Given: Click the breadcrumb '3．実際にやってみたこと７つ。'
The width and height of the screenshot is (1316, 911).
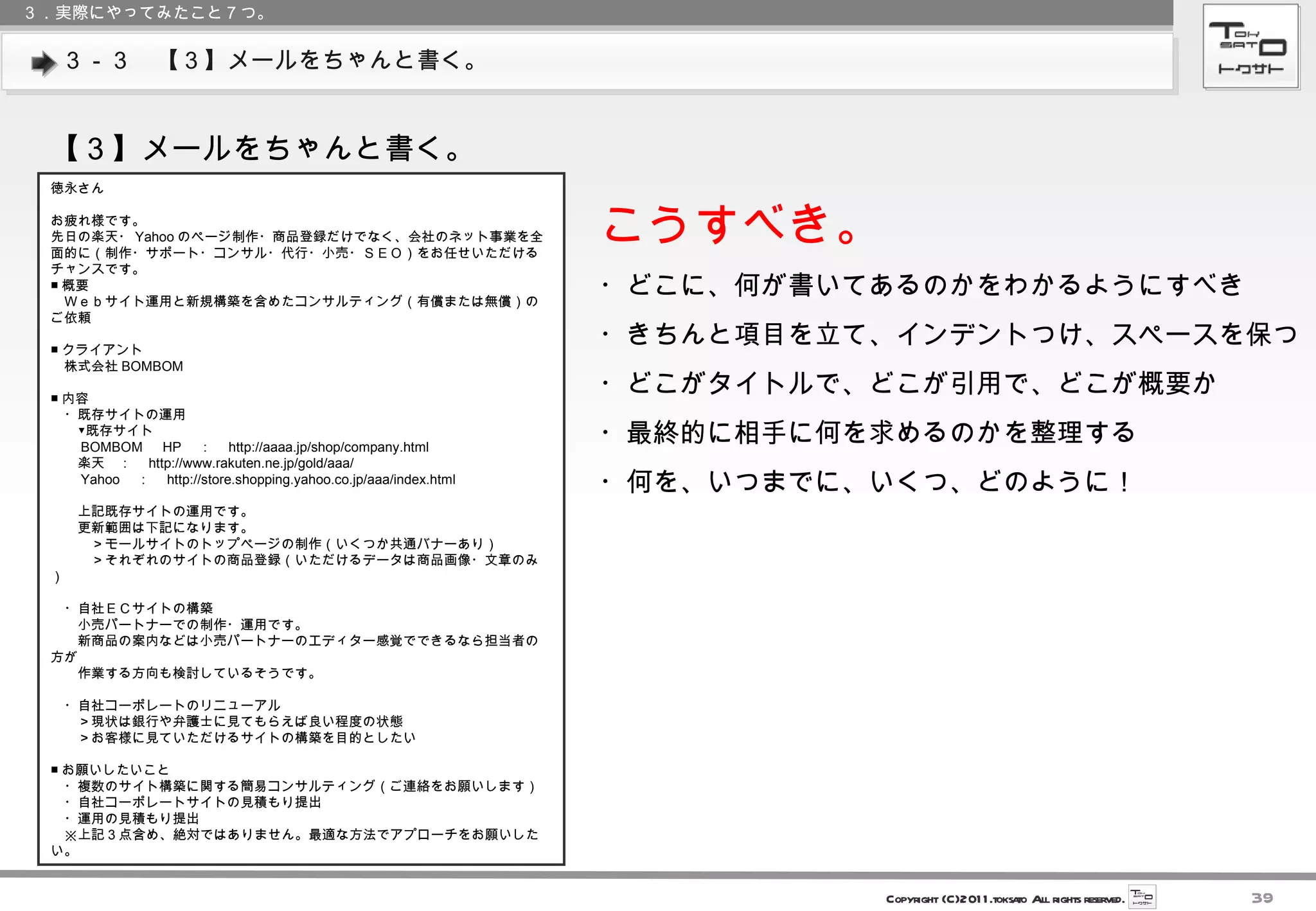Looking at the screenshot, I should (146, 12).
